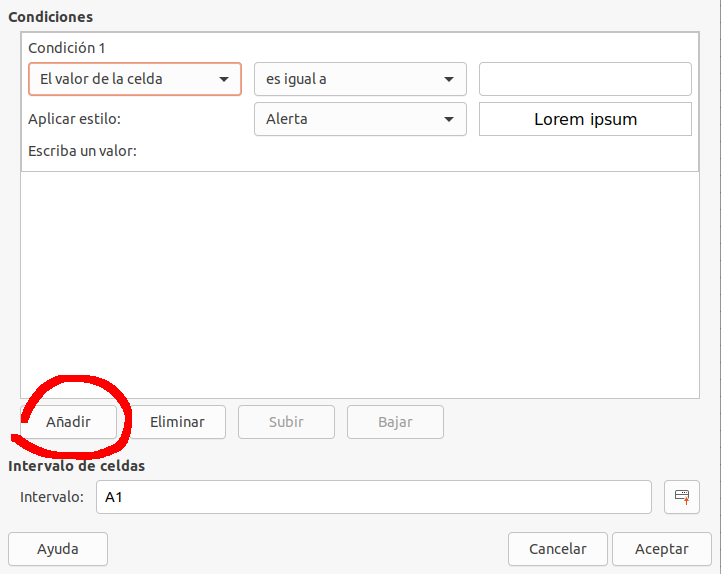
Task: Click the Subir button
Action: (x=286, y=422)
